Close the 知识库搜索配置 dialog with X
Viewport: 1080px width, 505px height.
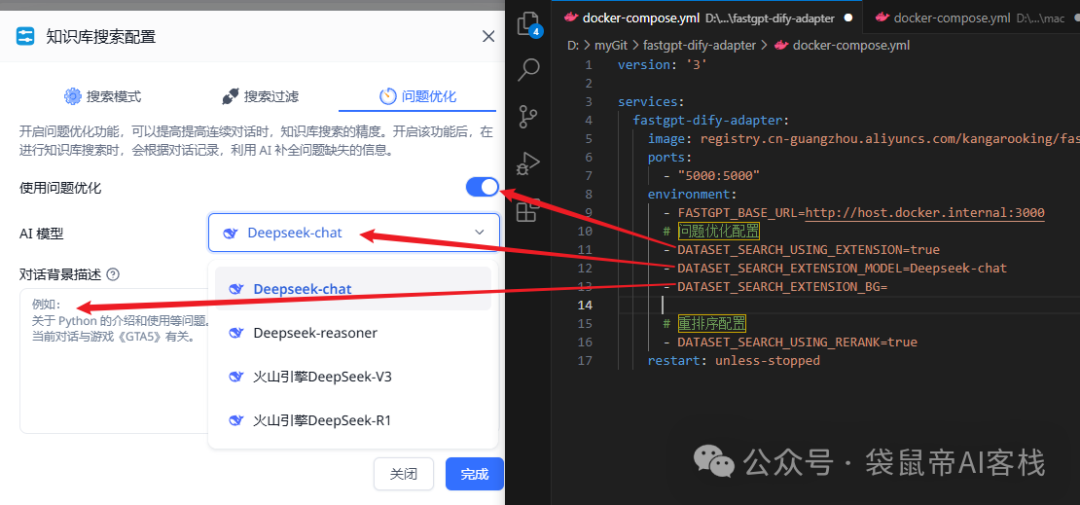(x=488, y=37)
